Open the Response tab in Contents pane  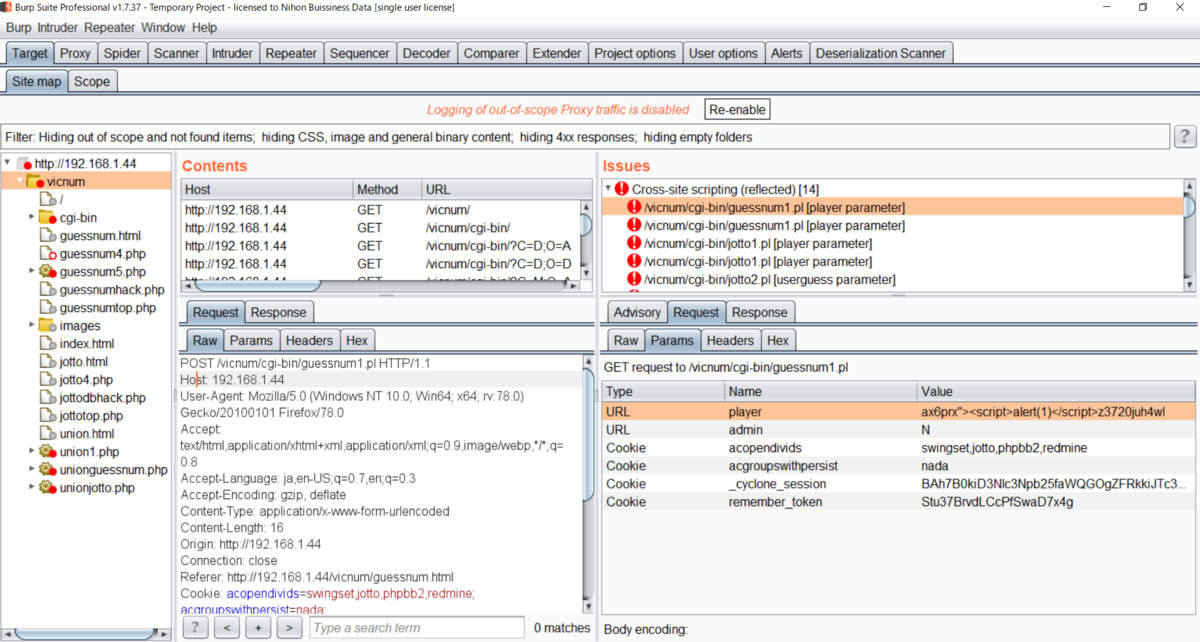click(x=280, y=312)
